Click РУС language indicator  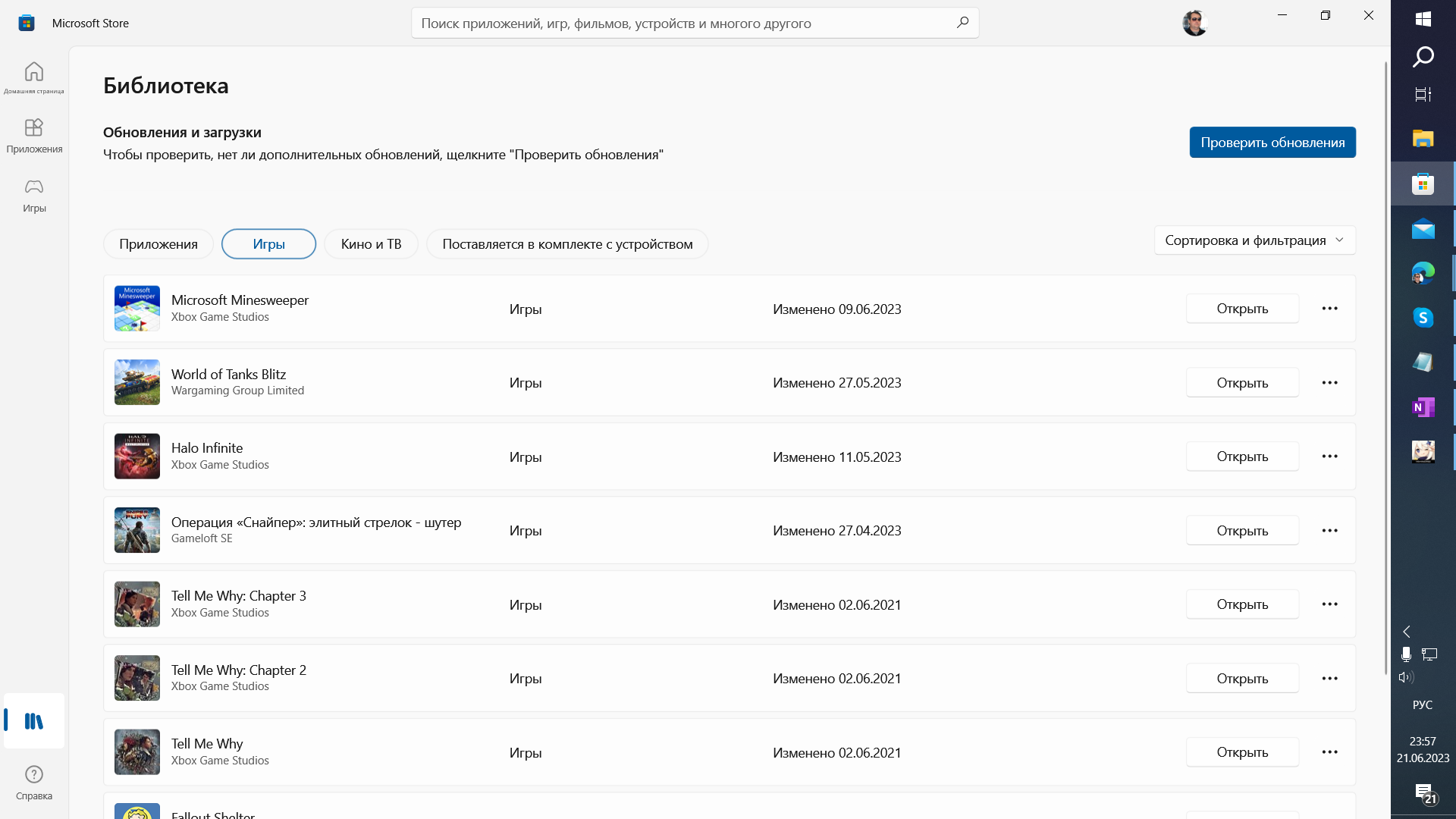1423,705
